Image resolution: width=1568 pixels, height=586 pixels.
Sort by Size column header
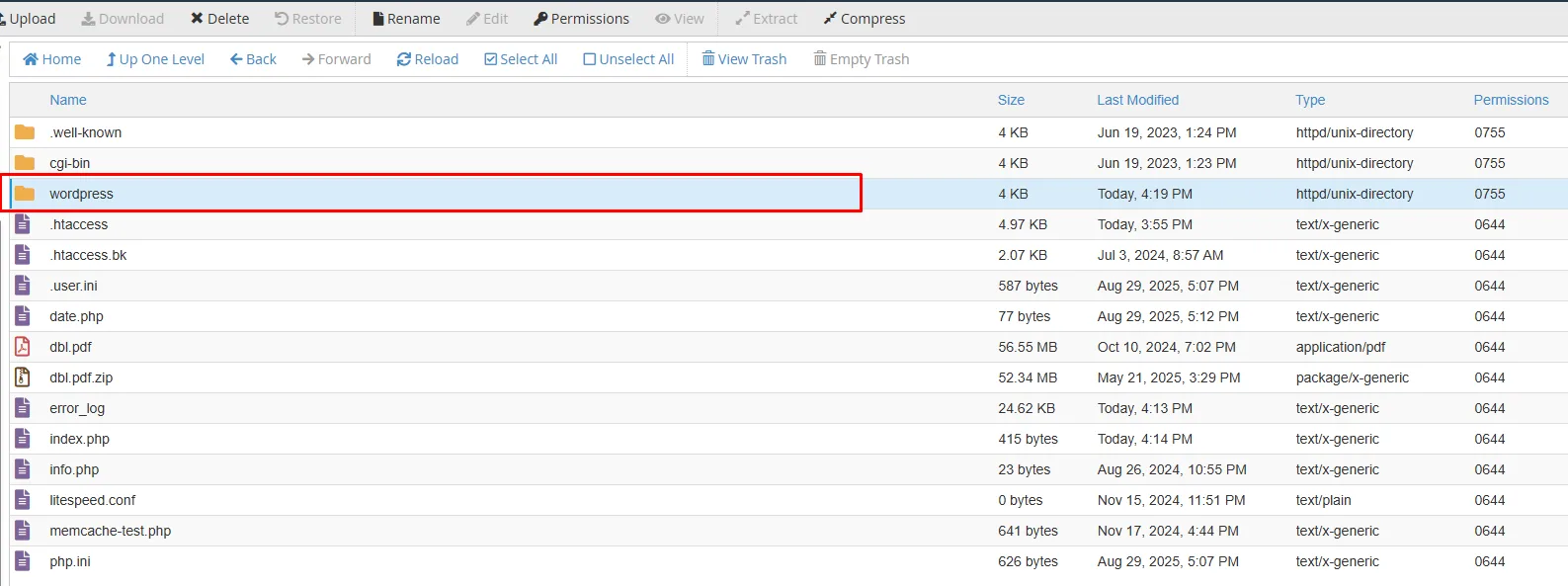[1011, 100]
